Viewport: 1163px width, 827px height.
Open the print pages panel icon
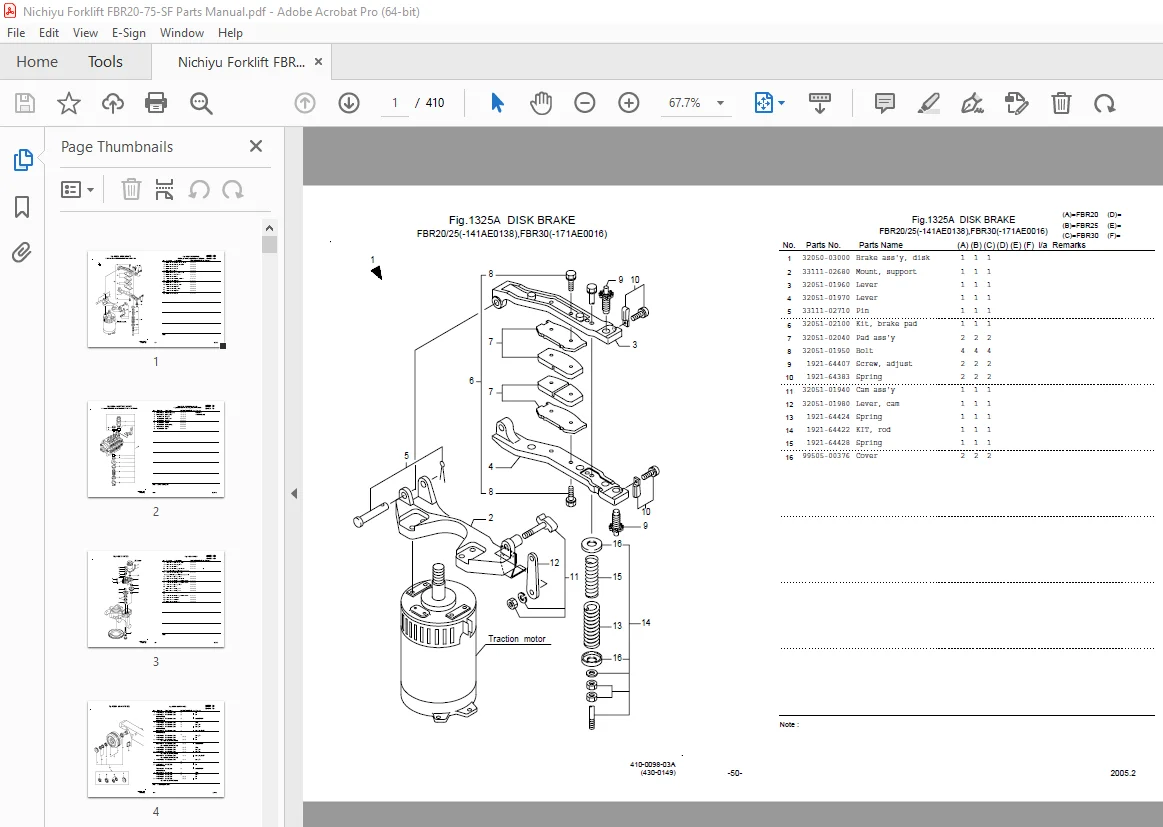(164, 190)
